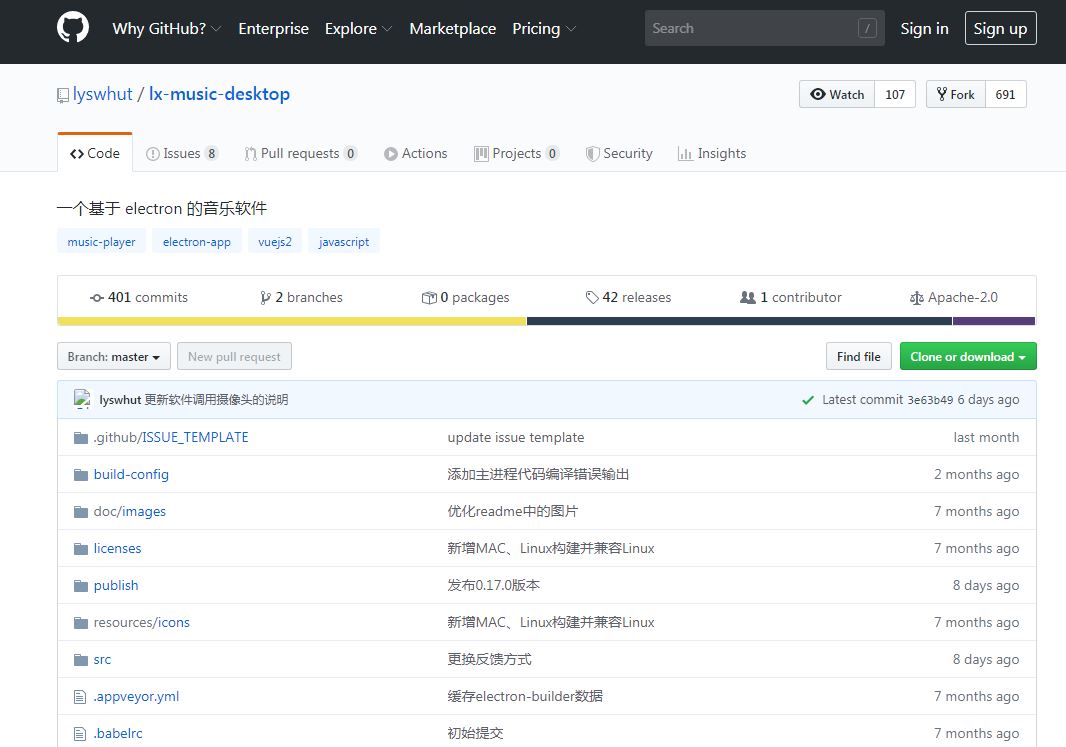View the 42 releases page
This screenshot has width=1066, height=747.
[x=628, y=297]
